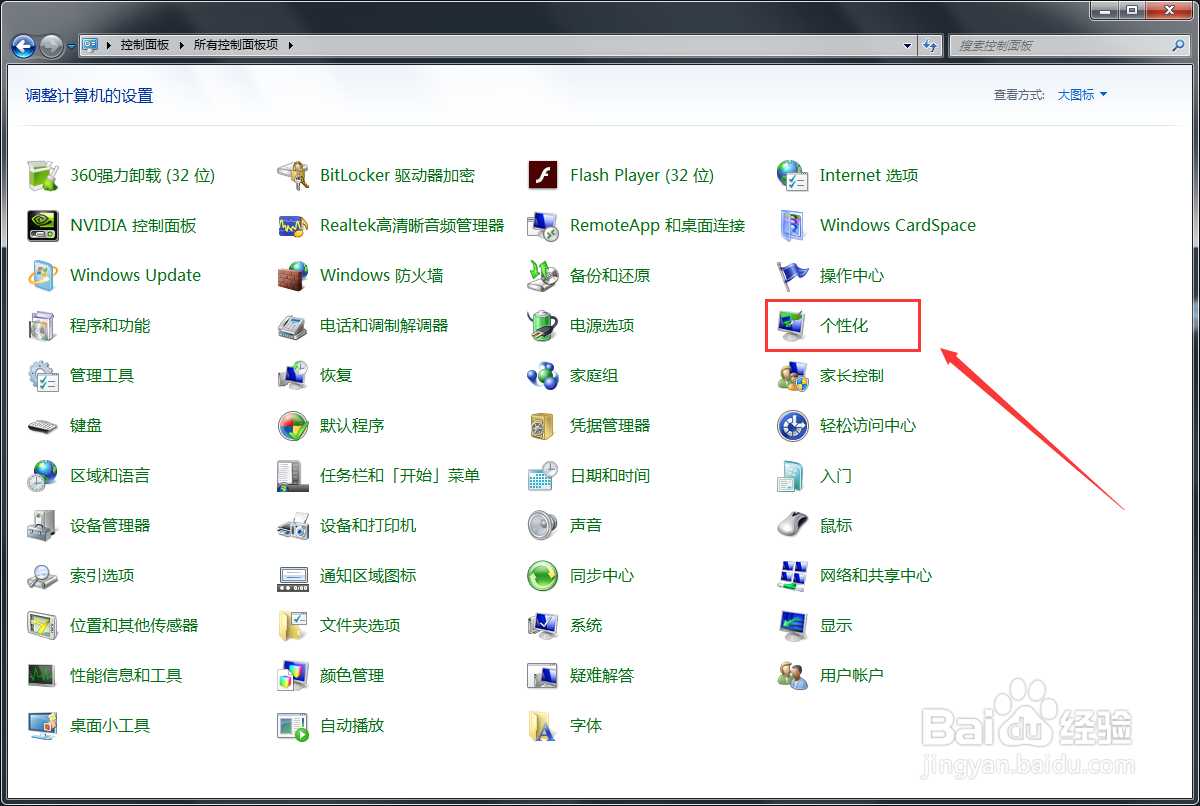Open the 恢复 icon

[x=293, y=375]
